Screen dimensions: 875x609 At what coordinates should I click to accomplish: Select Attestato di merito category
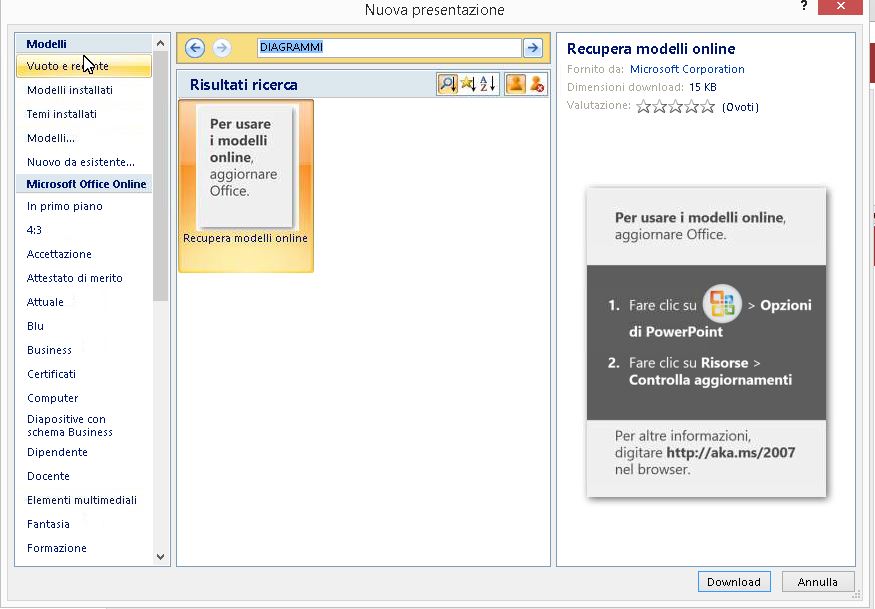pyautogui.click(x=75, y=278)
